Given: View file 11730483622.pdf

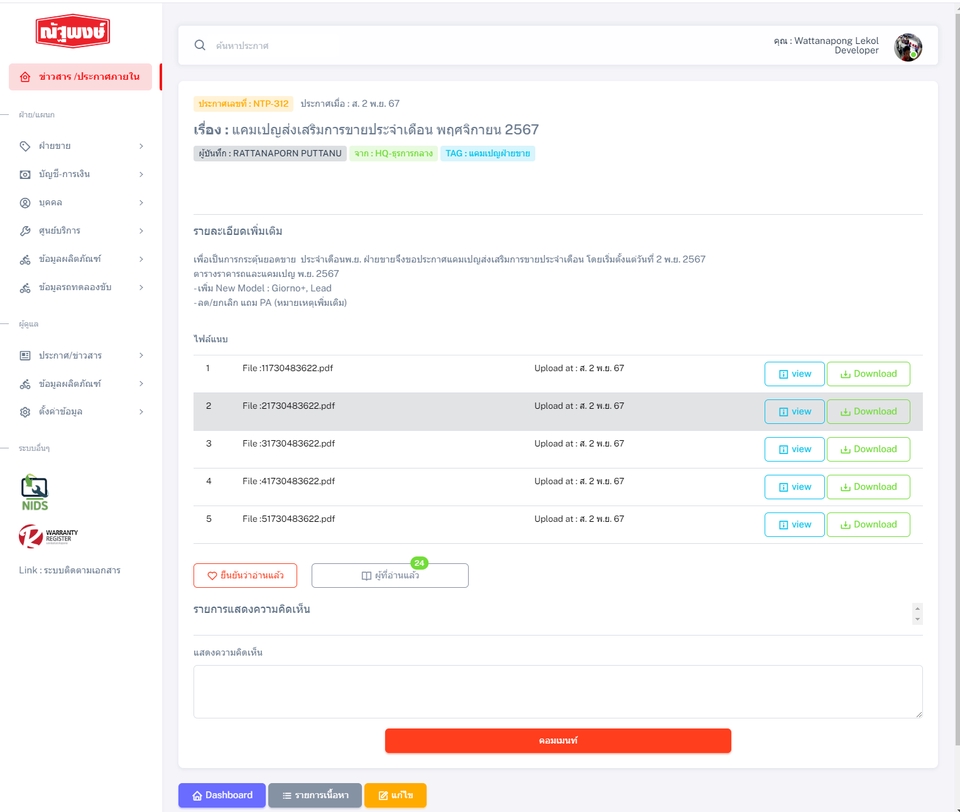Looking at the screenshot, I should click(794, 374).
